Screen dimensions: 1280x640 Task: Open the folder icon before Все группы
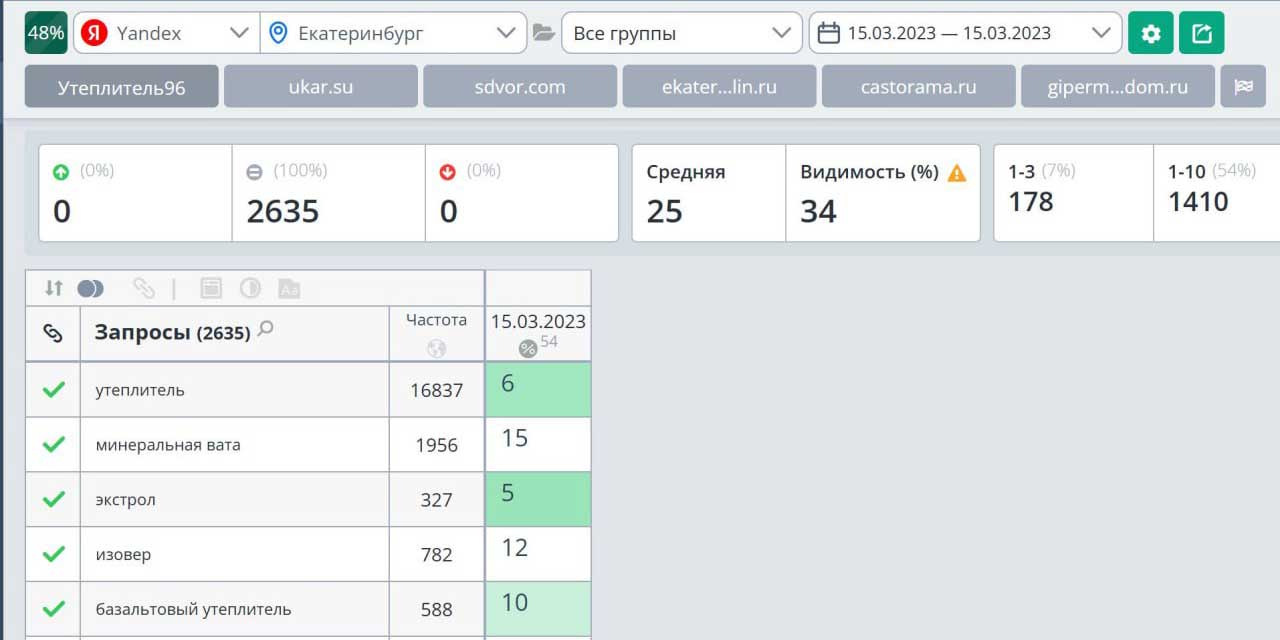click(x=543, y=33)
